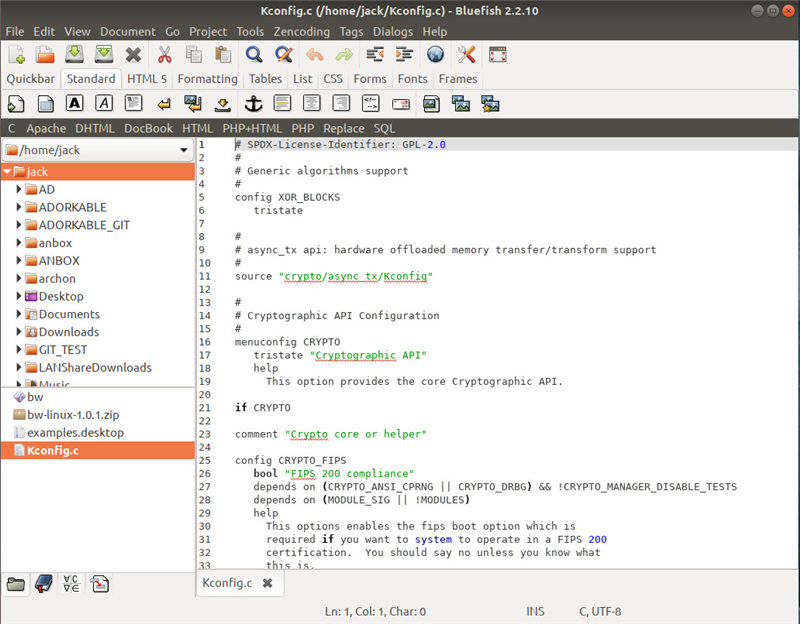Insert line break with return arrow icon
The image size is (800, 624).
click(x=164, y=104)
